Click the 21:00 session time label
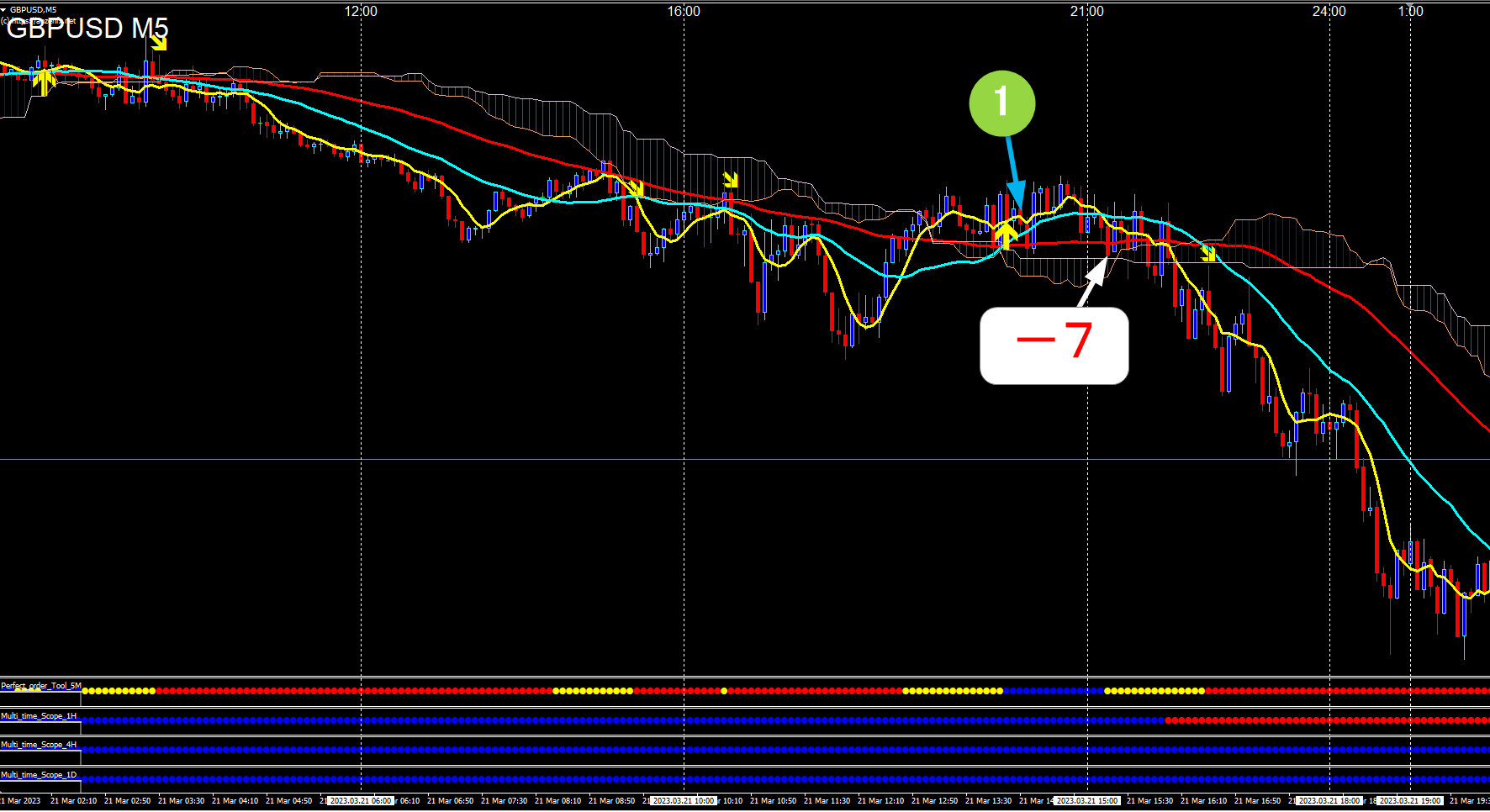 [x=1087, y=11]
